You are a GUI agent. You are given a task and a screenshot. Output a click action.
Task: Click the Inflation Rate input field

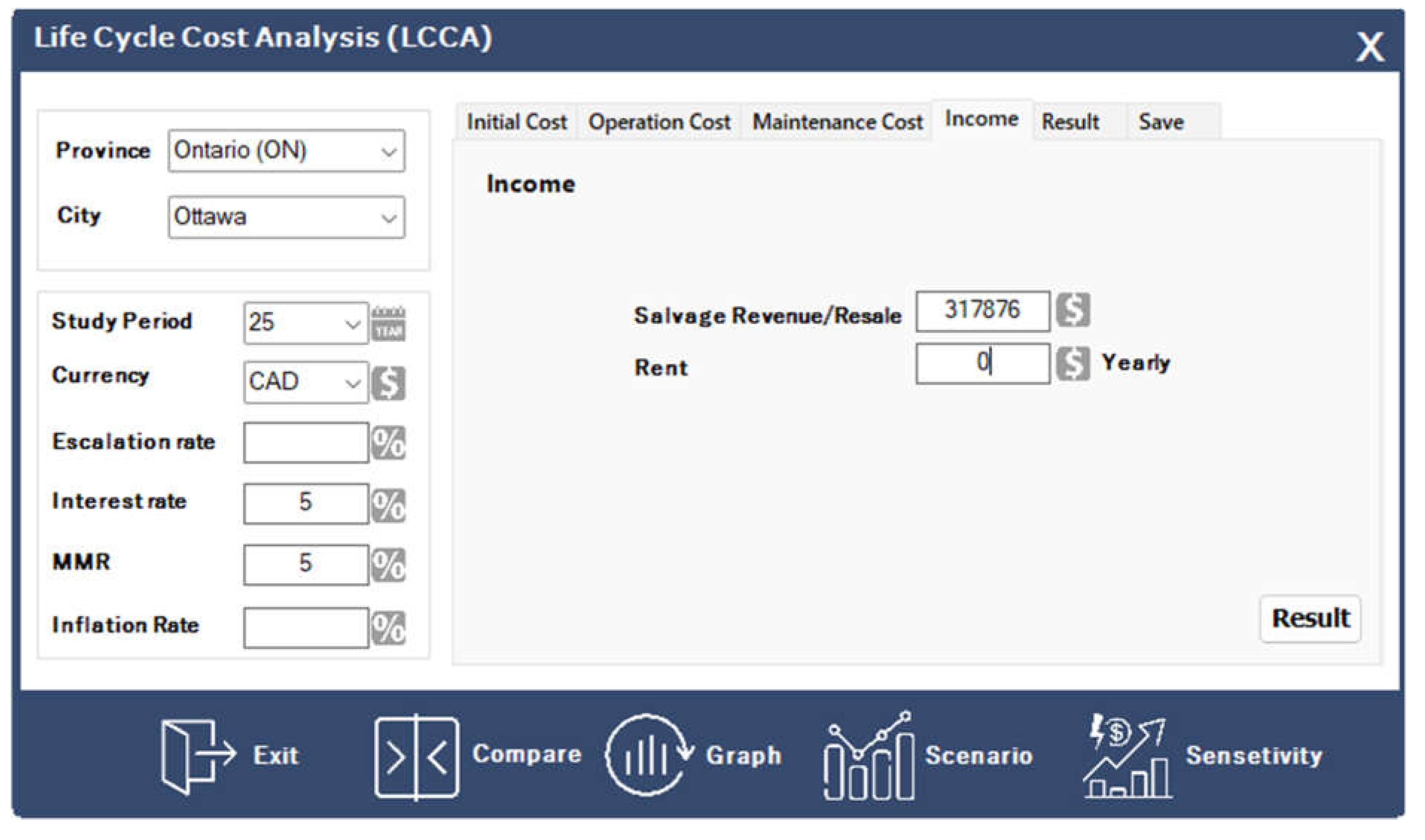click(x=306, y=628)
